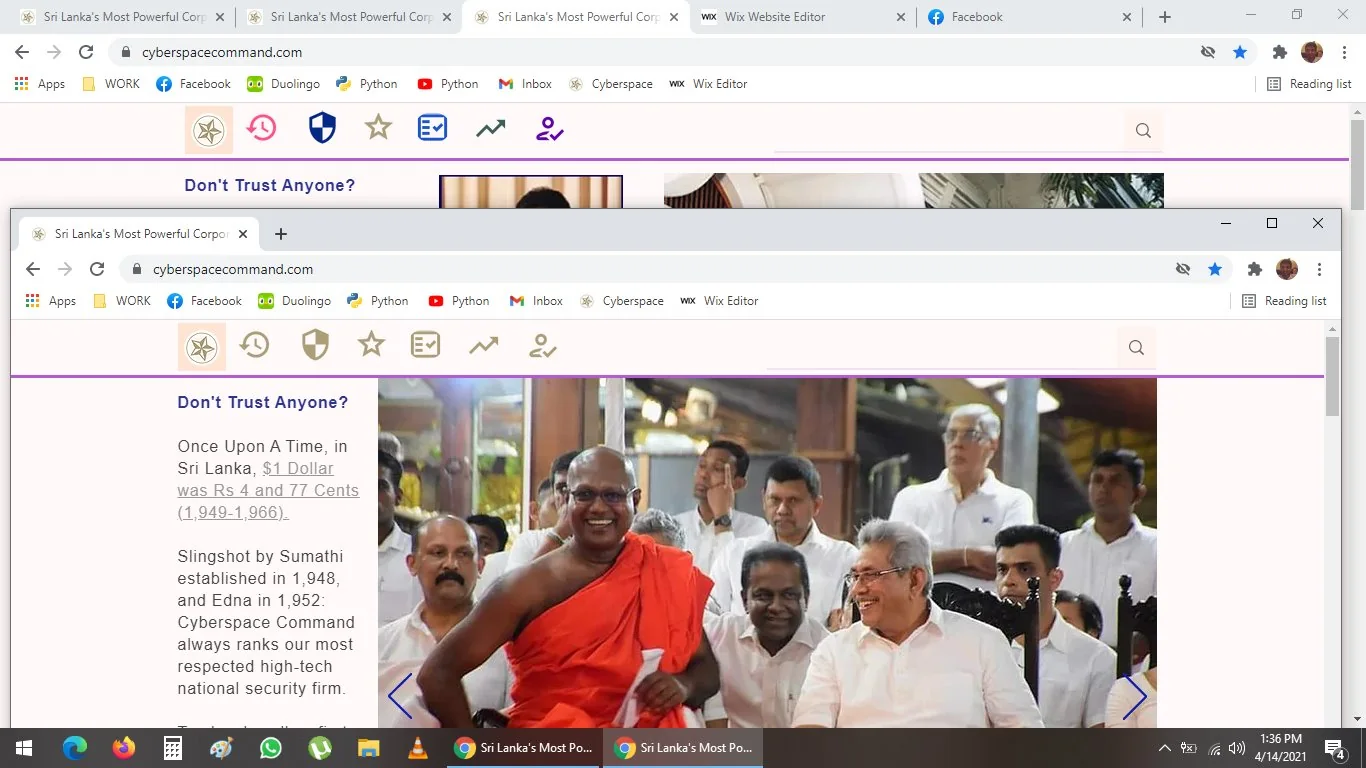The width and height of the screenshot is (1366, 768).
Task: Open Chrome menu in front window
Action: [x=1319, y=269]
